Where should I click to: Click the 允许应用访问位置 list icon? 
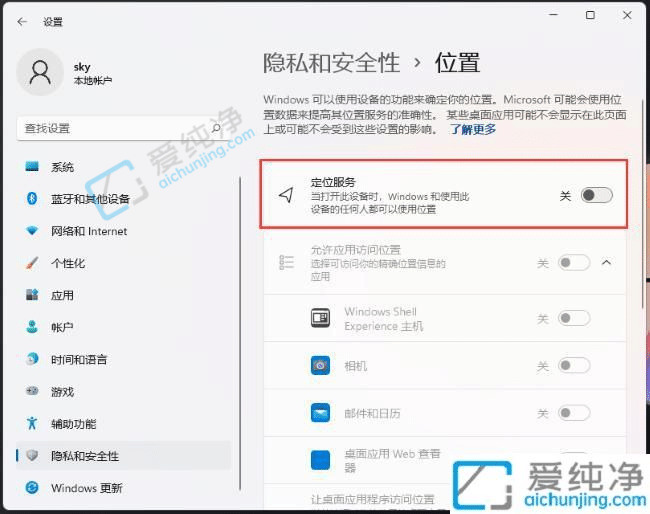pyautogui.click(x=286, y=262)
